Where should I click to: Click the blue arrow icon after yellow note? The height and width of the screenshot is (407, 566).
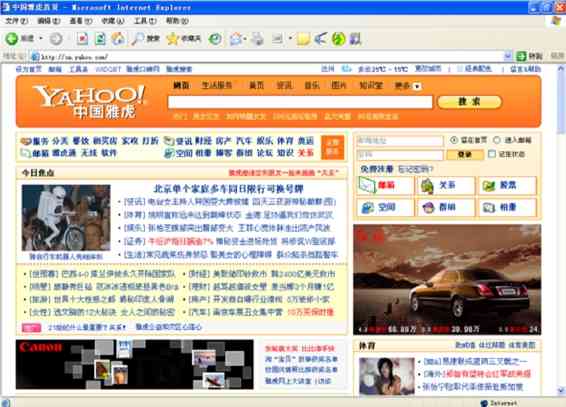point(321,39)
